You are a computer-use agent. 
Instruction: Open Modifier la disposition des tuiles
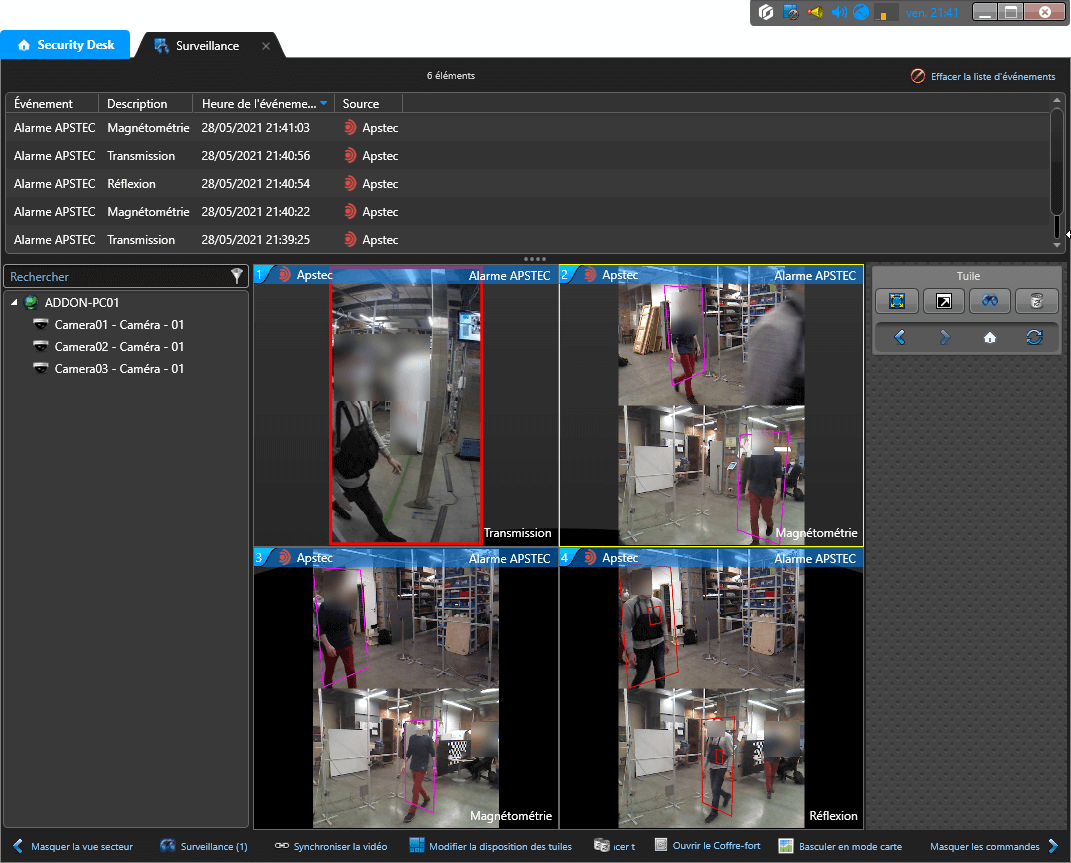pyautogui.click(x=490, y=846)
